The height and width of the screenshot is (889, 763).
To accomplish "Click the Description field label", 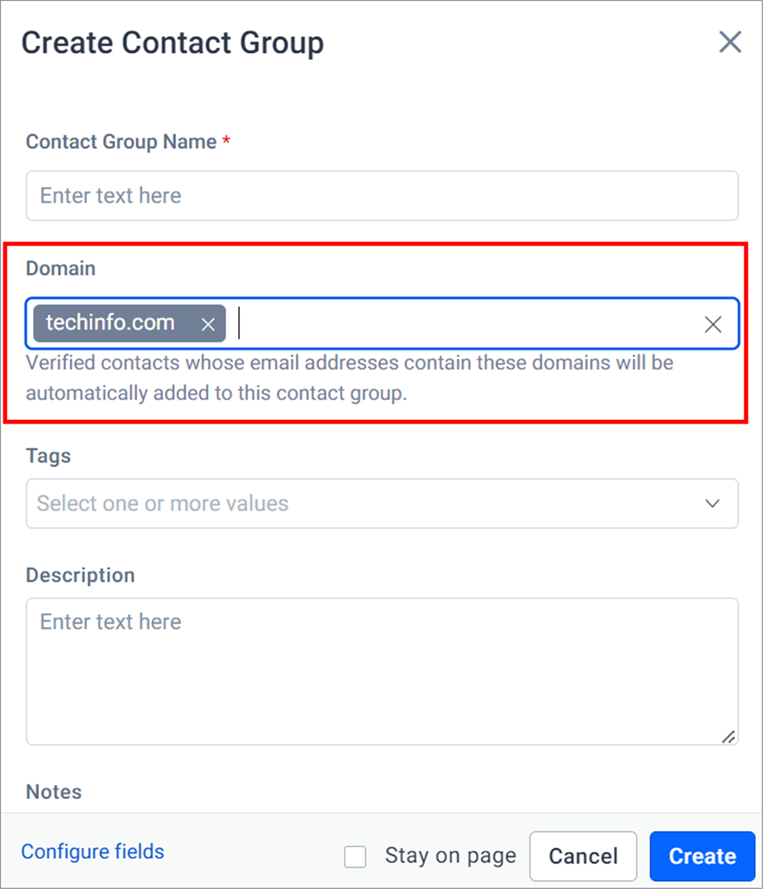I will point(80,575).
